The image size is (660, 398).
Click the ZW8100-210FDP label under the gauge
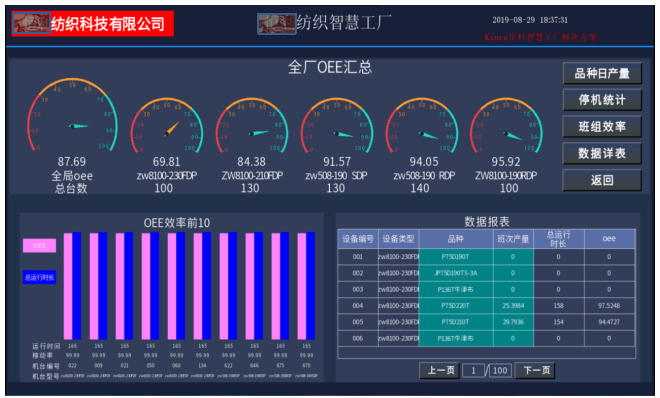252,175
